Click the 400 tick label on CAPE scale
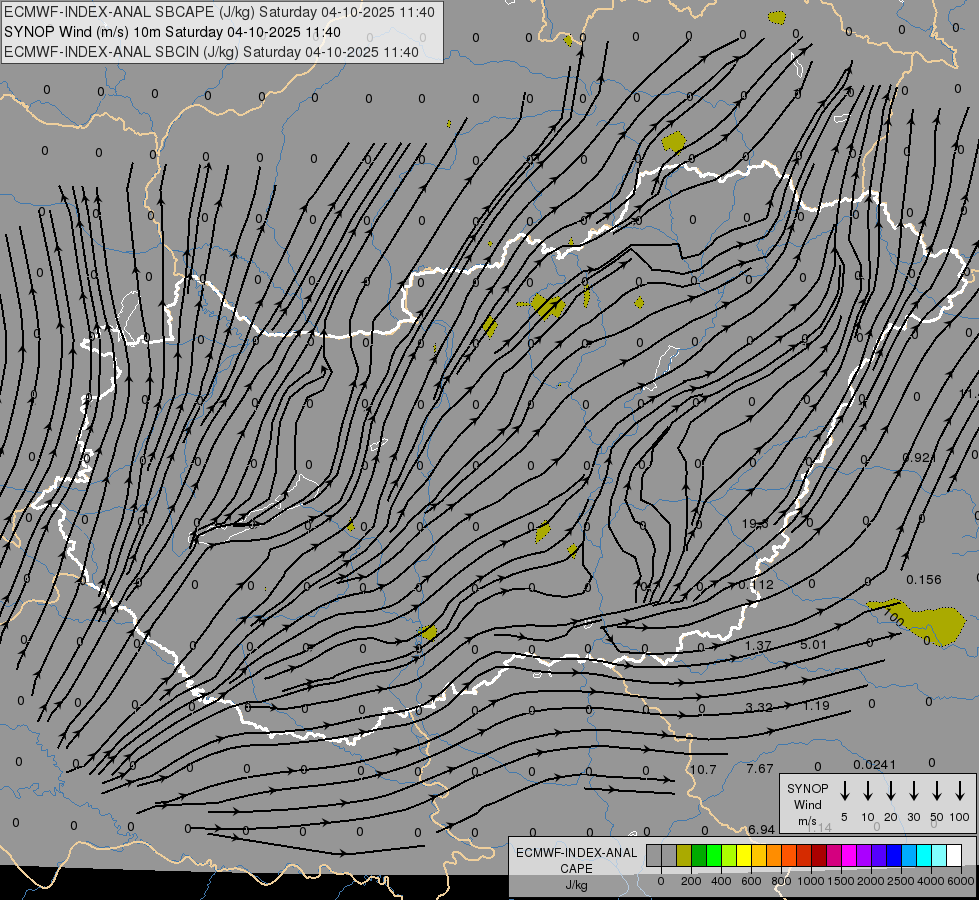Viewport: 979px width, 900px height. (x=721, y=881)
